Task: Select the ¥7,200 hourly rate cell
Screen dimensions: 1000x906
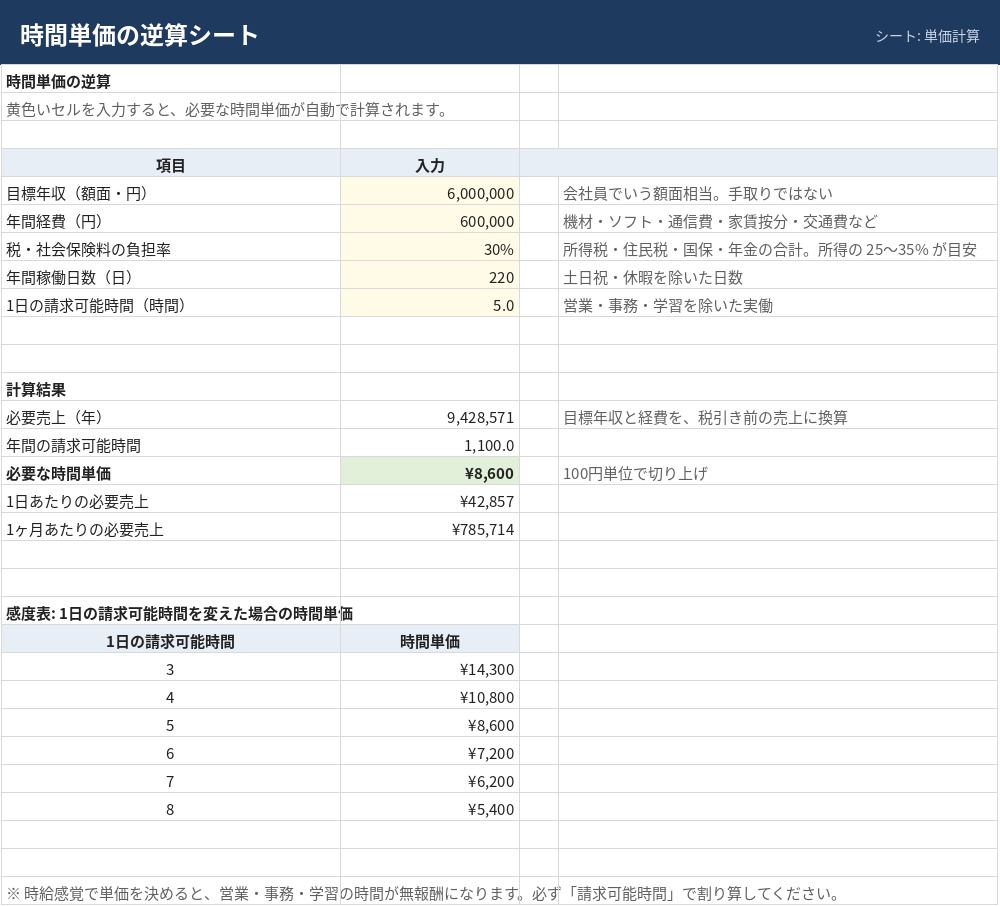Action: point(430,752)
